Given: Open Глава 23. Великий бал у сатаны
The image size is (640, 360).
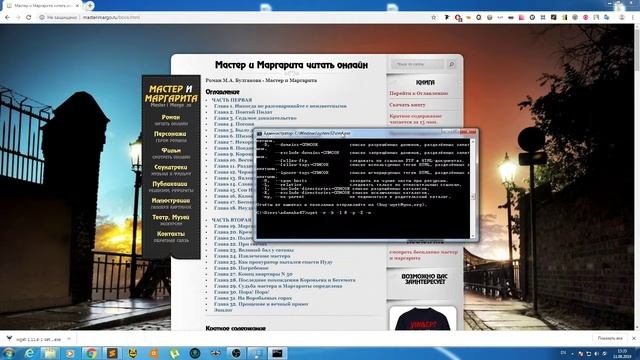Looking at the screenshot, I should [253, 250].
